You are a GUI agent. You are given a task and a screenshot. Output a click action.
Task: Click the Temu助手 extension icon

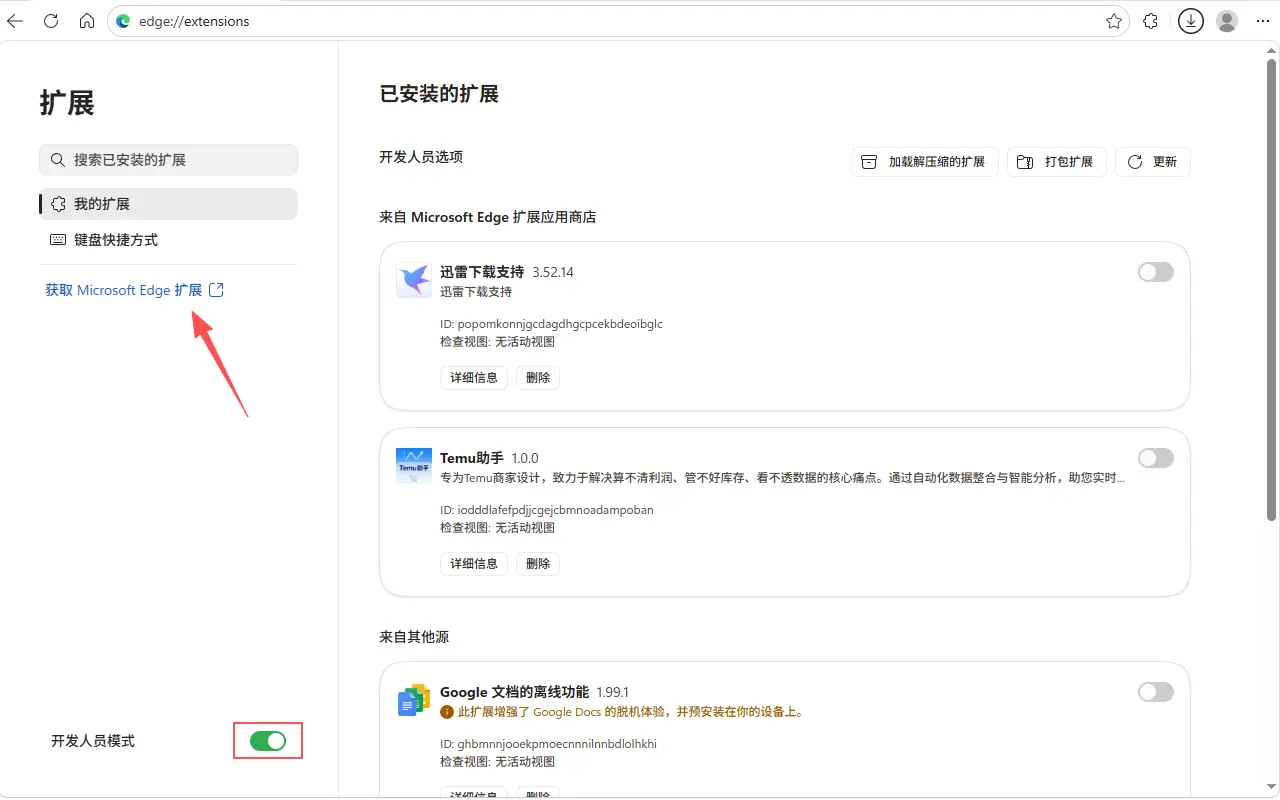[x=413, y=465]
